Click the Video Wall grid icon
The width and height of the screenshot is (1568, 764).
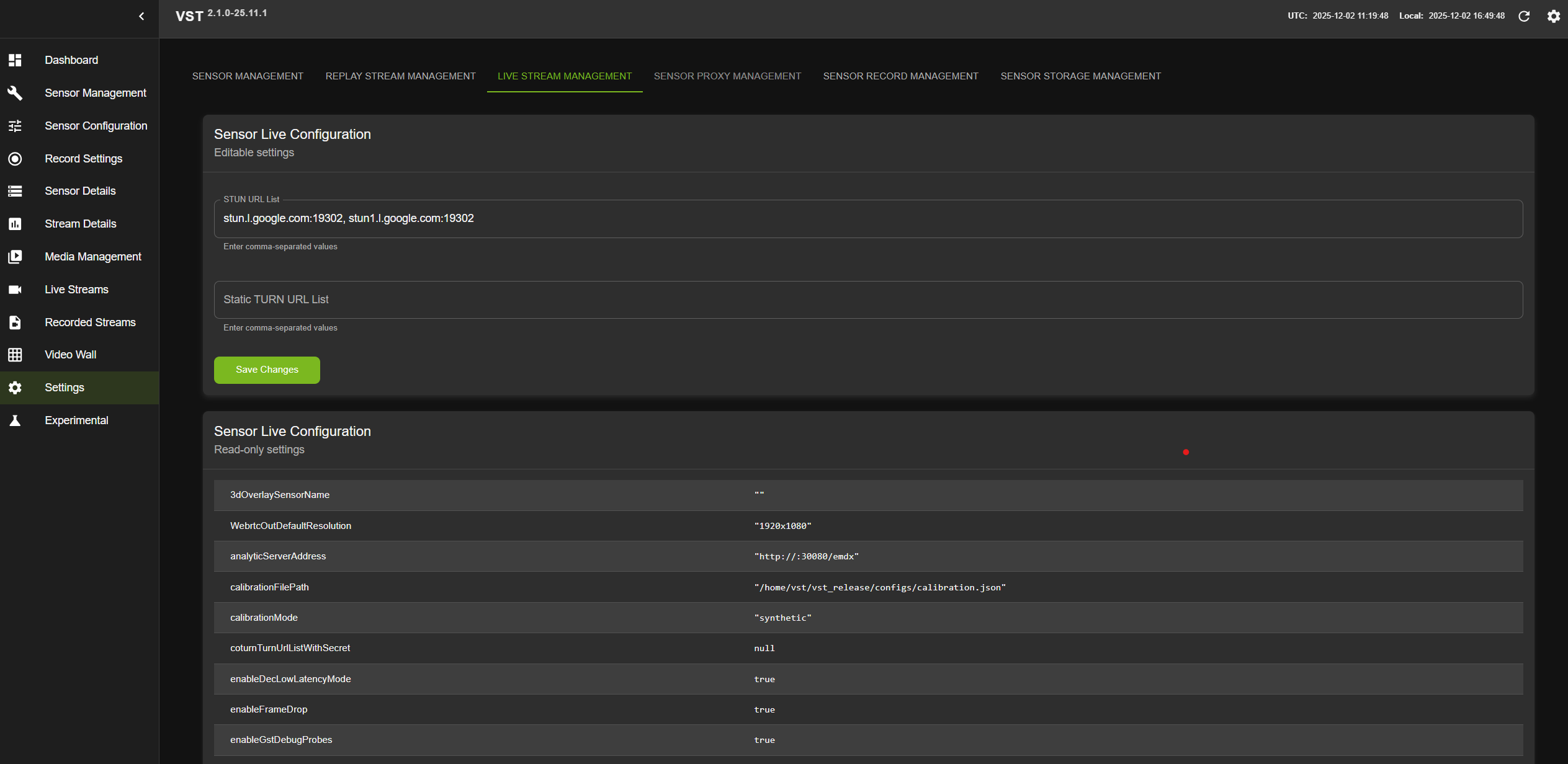pyautogui.click(x=15, y=355)
